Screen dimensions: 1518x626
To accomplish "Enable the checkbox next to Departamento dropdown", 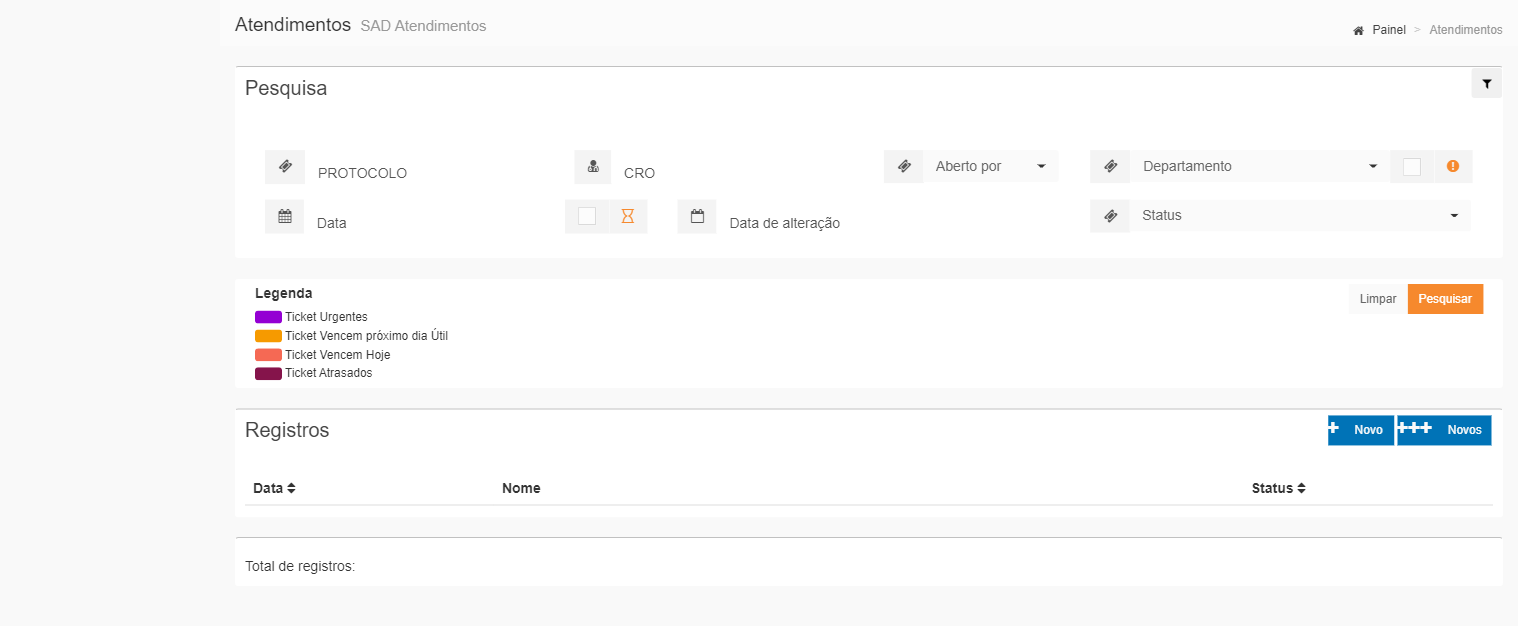I will [1412, 167].
